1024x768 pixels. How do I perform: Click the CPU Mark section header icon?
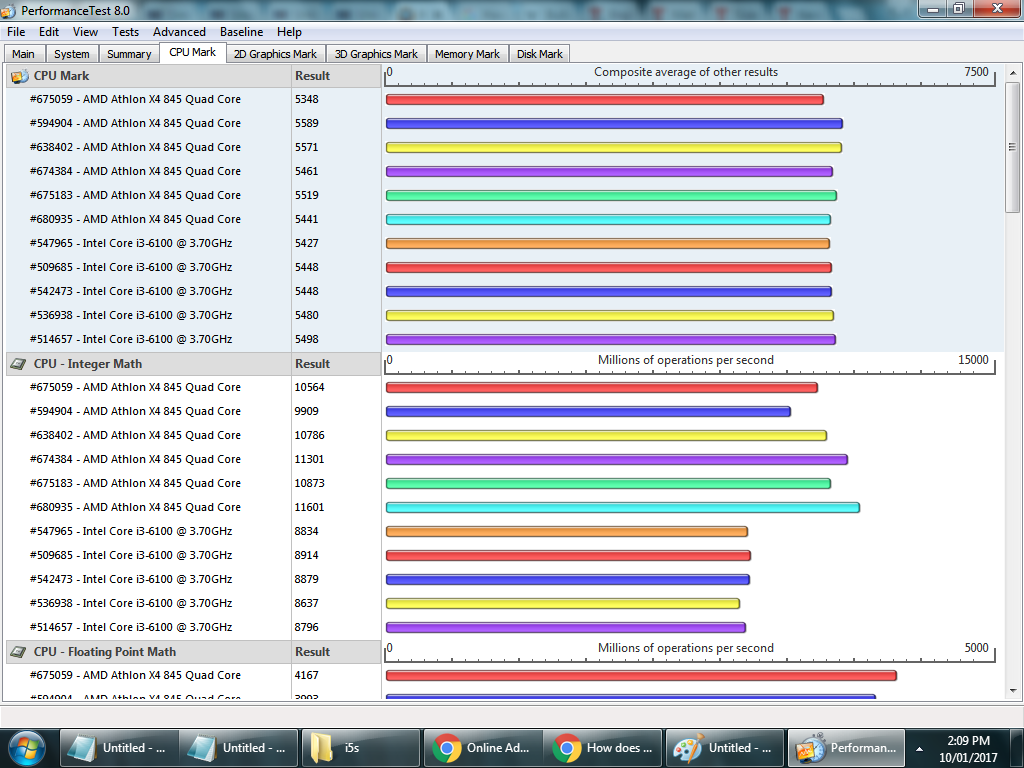tap(20, 76)
